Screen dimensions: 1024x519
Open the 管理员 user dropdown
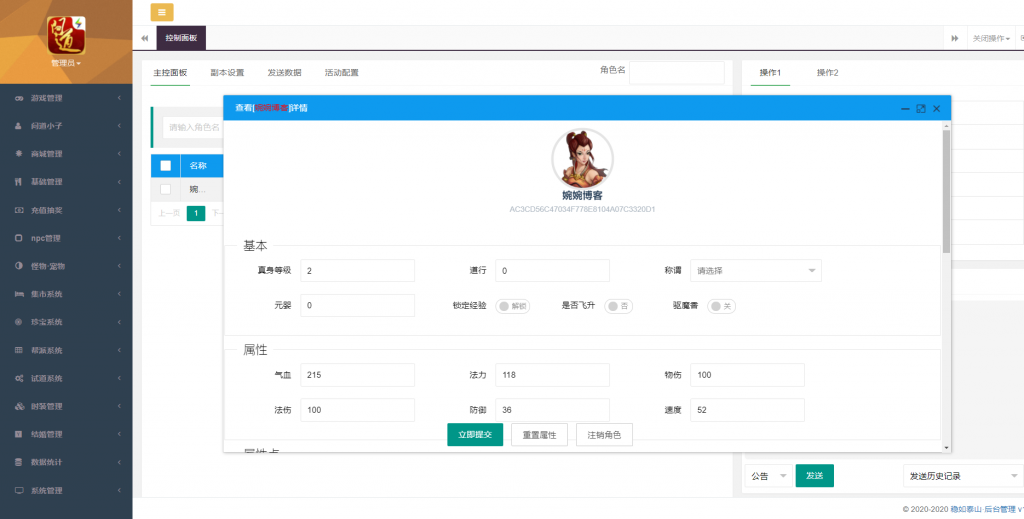pyautogui.click(x=66, y=64)
